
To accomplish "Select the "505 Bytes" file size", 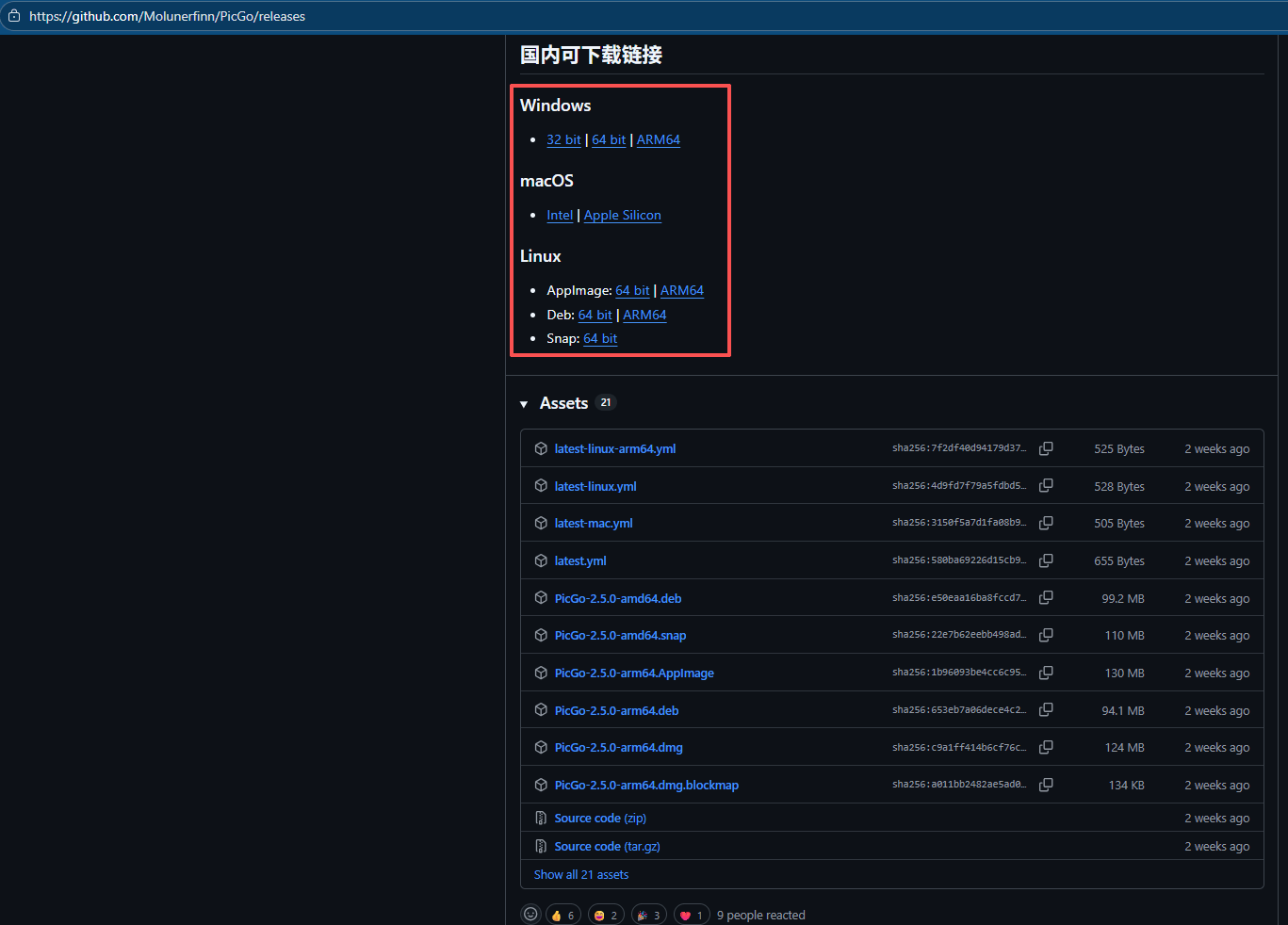I will click(x=1119, y=523).
